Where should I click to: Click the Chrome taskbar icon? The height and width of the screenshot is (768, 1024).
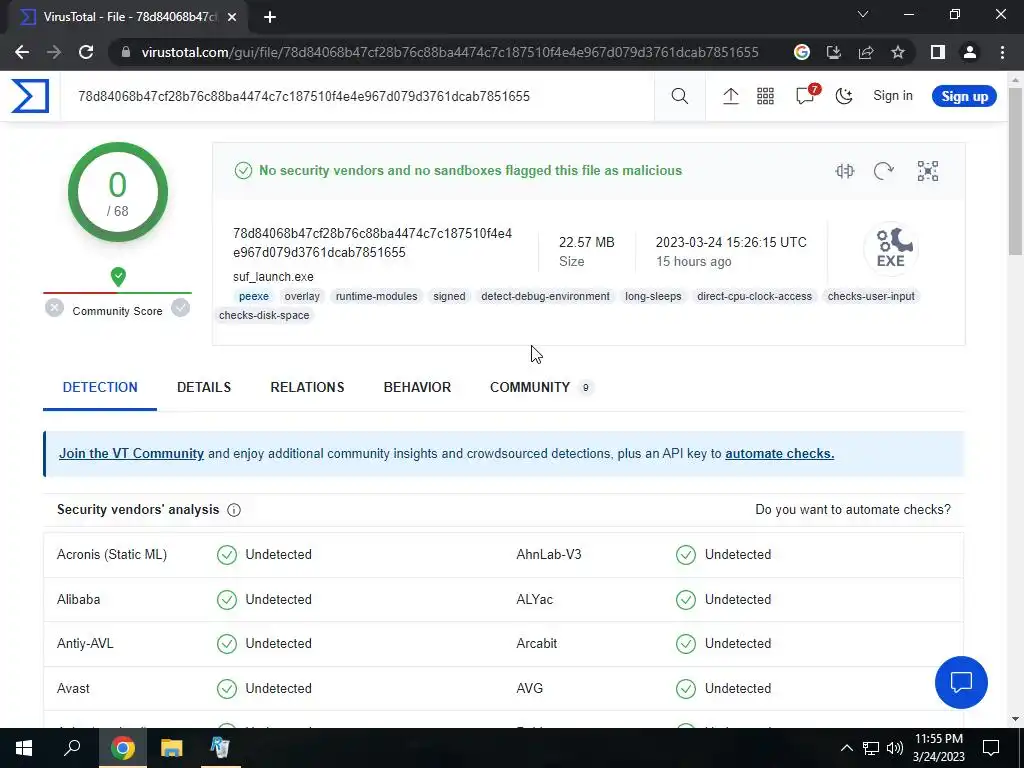pyautogui.click(x=122, y=748)
